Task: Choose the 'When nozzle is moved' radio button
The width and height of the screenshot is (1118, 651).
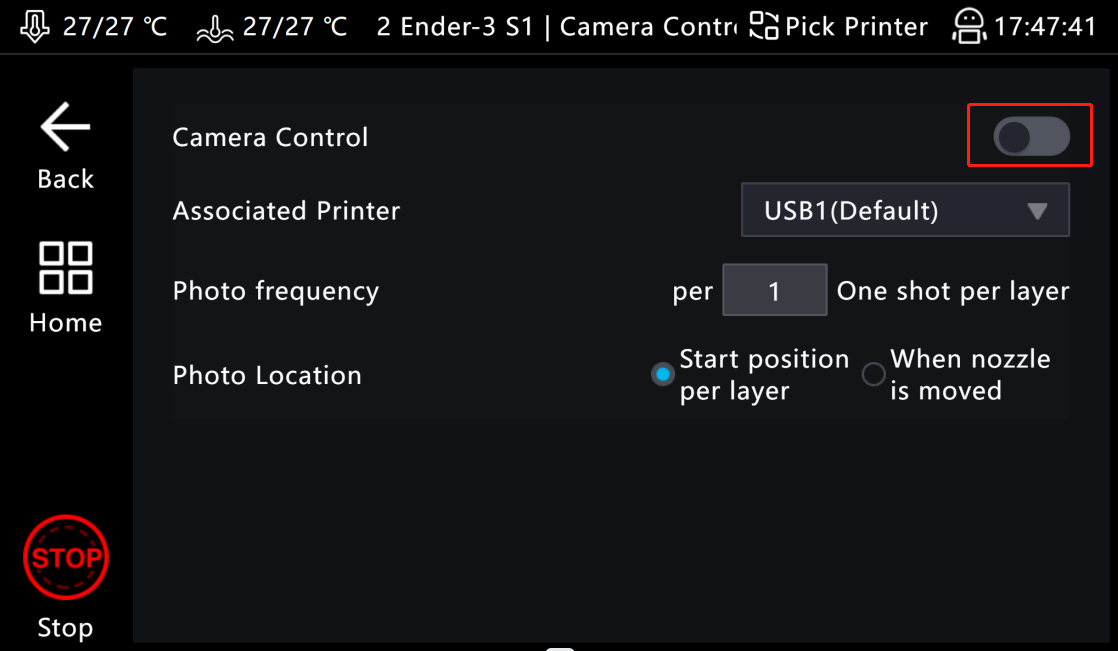Action: click(874, 375)
